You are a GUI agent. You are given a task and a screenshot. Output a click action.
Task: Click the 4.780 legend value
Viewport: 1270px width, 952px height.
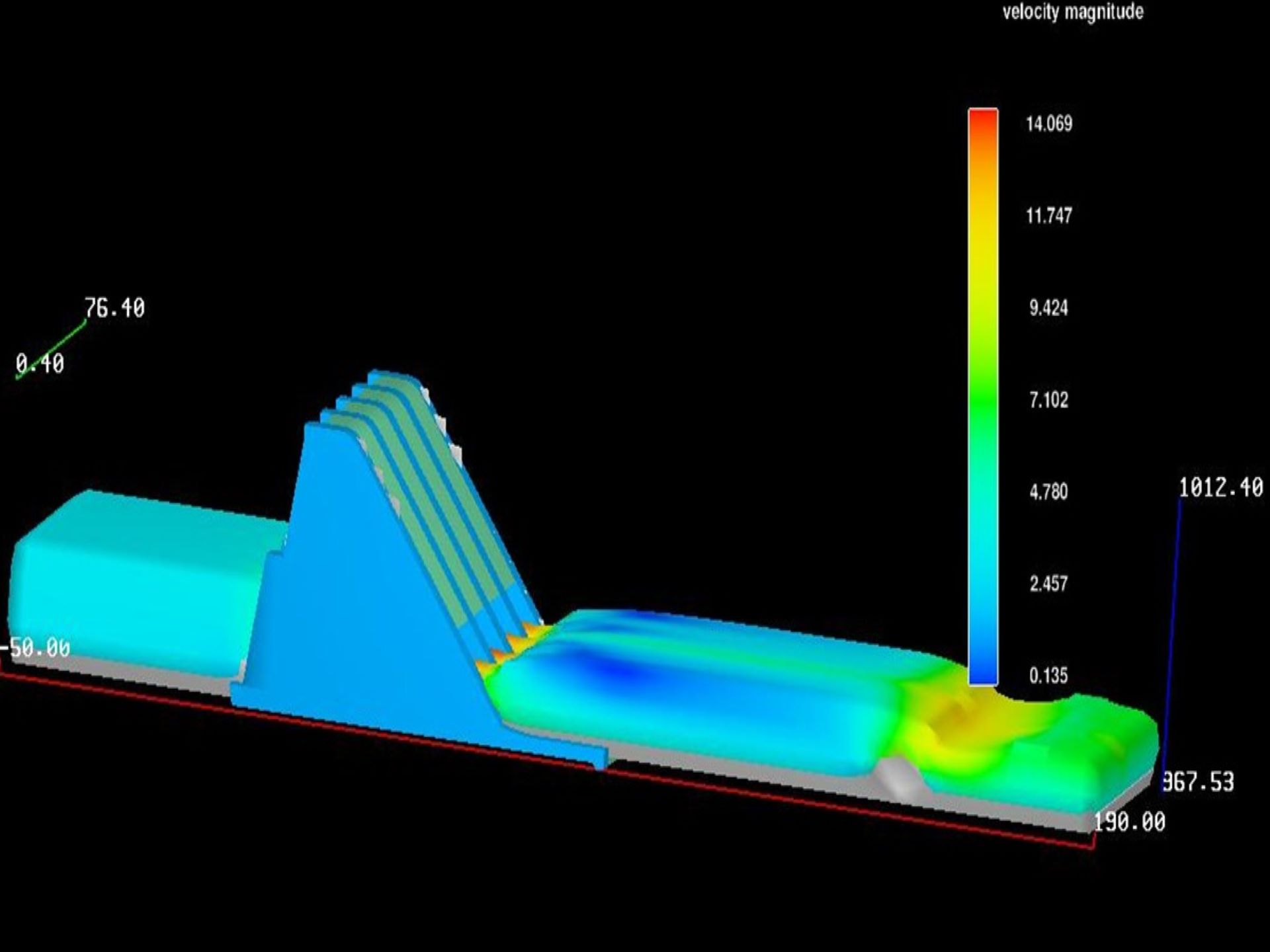tap(1048, 491)
